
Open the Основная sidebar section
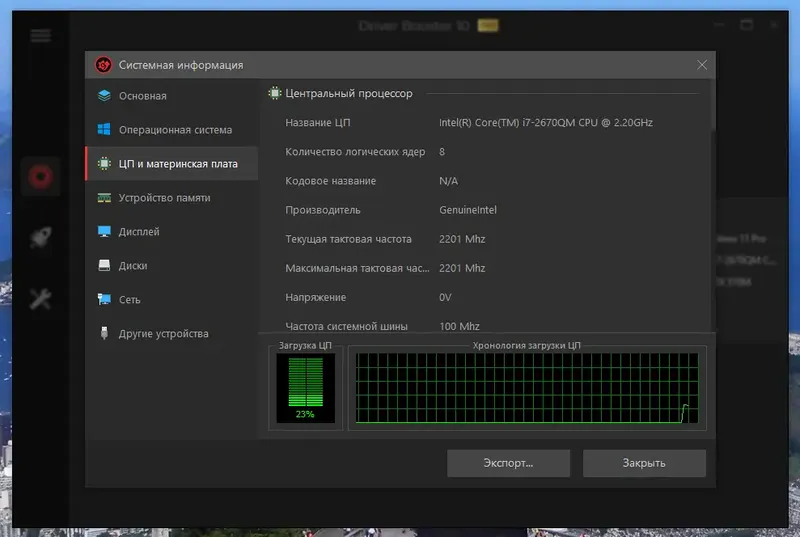(172, 96)
